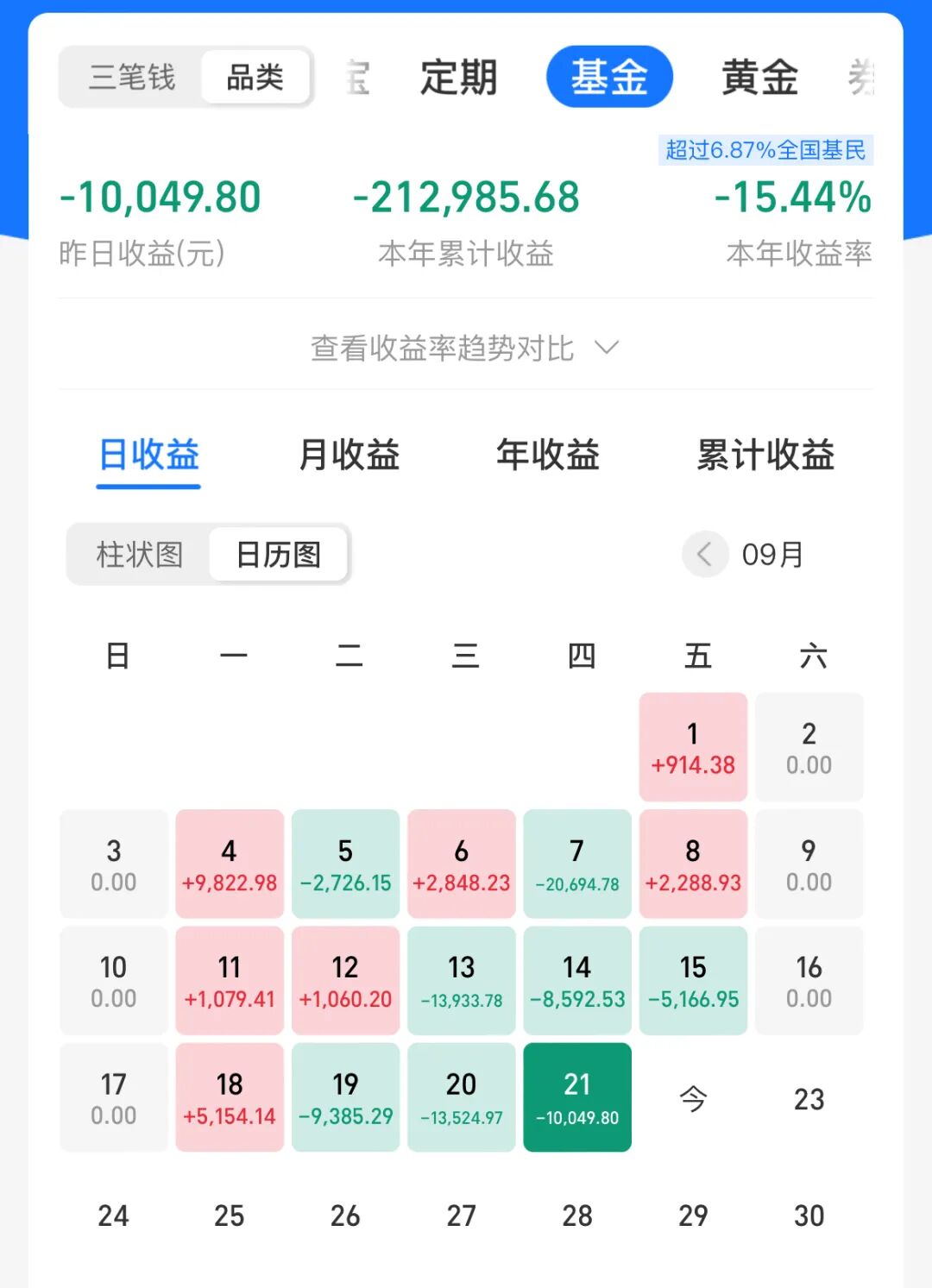Select day 6 with +2,848.23
932x1288 pixels.
462,864
